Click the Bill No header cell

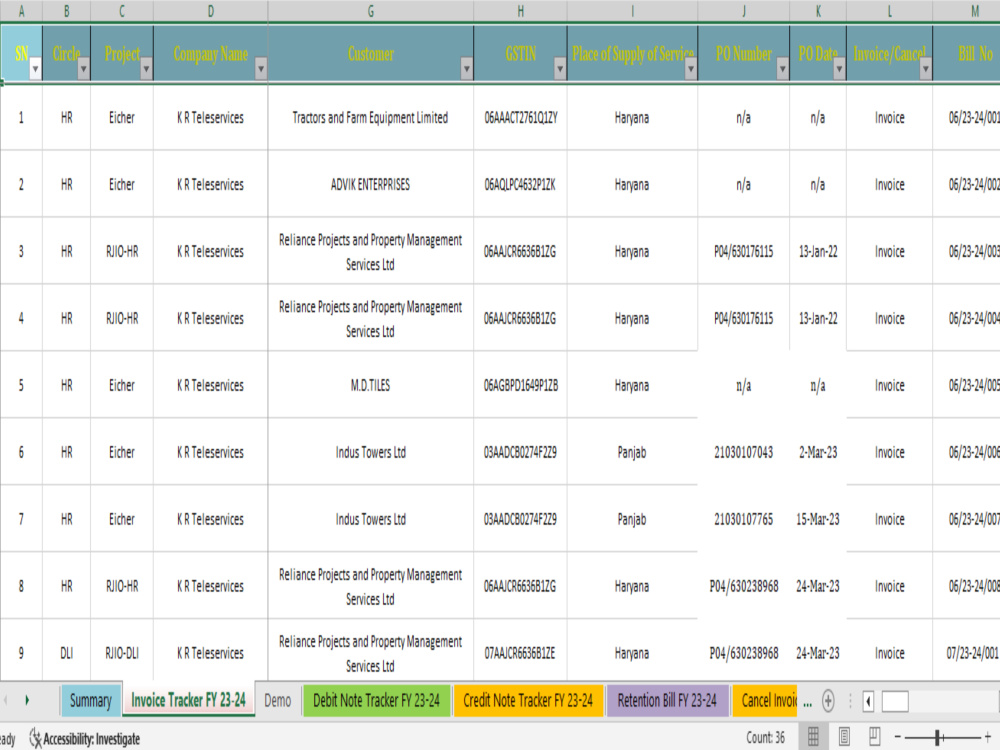tap(966, 54)
